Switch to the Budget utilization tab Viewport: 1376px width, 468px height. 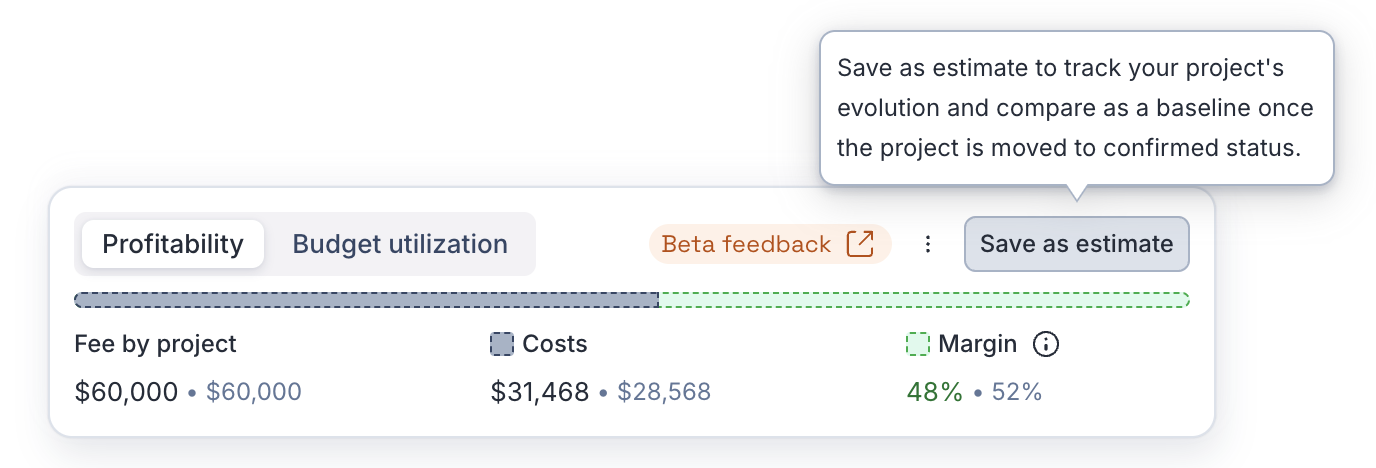(400, 244)
